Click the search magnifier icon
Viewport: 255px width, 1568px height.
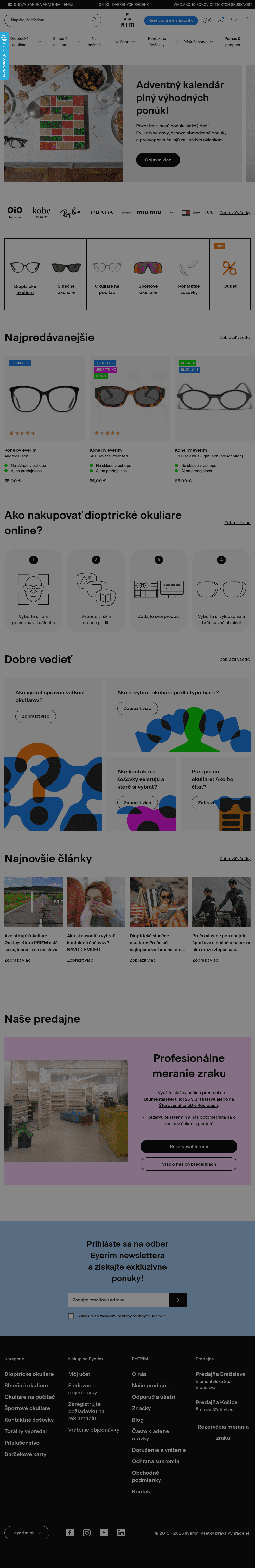(94, 19)
